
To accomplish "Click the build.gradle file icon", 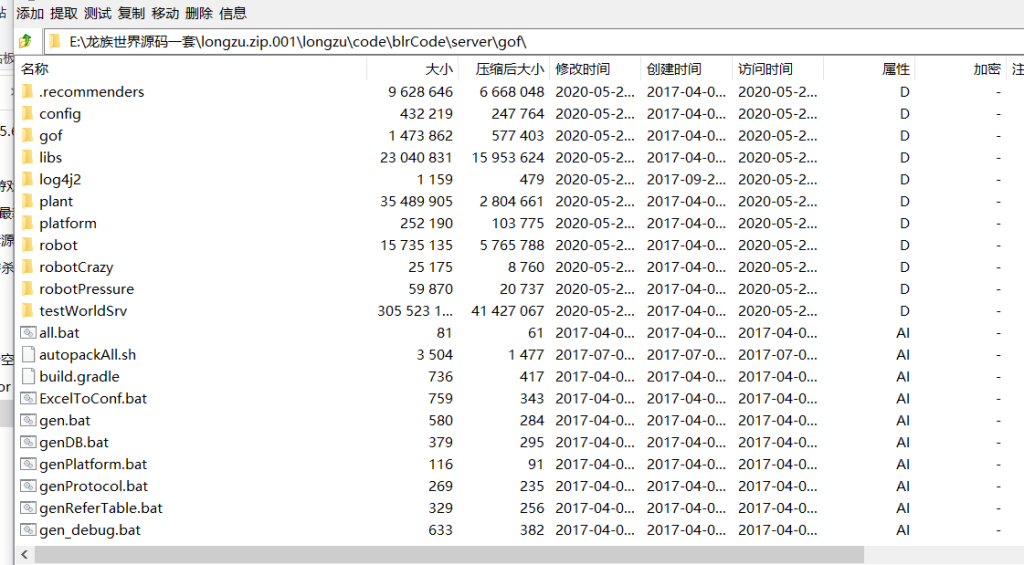I will pos(28,376).
